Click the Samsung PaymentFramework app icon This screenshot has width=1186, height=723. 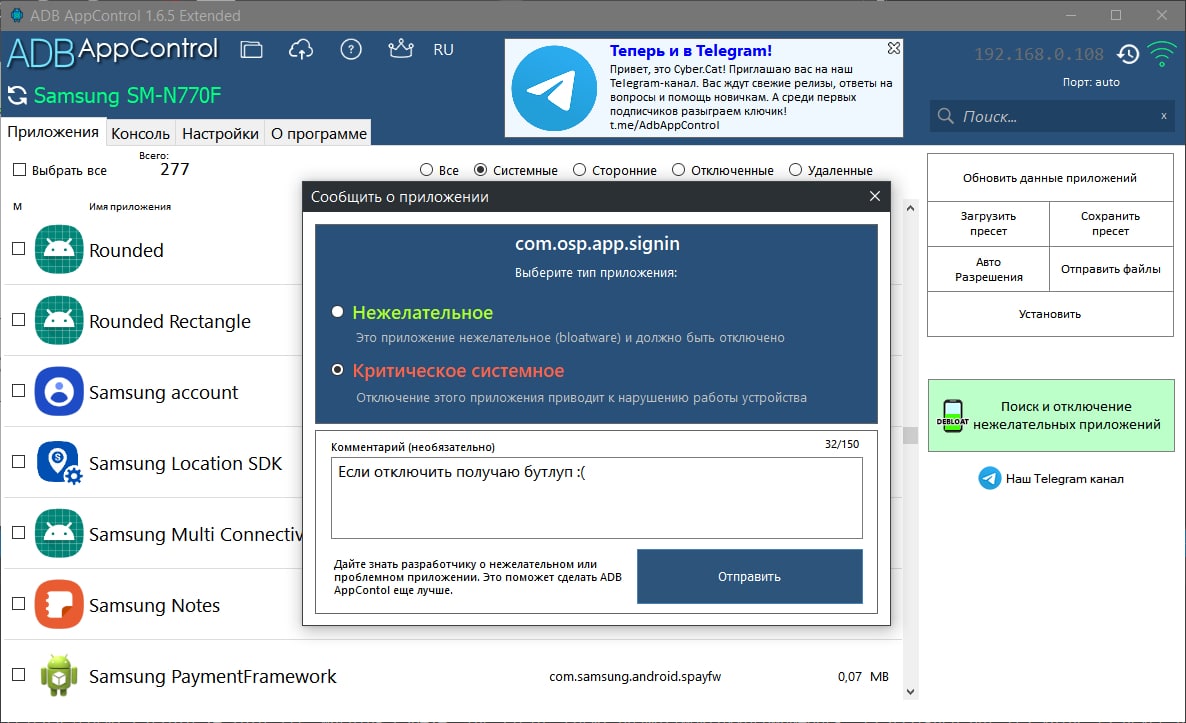pyautogui.click(x=59, y=675)
